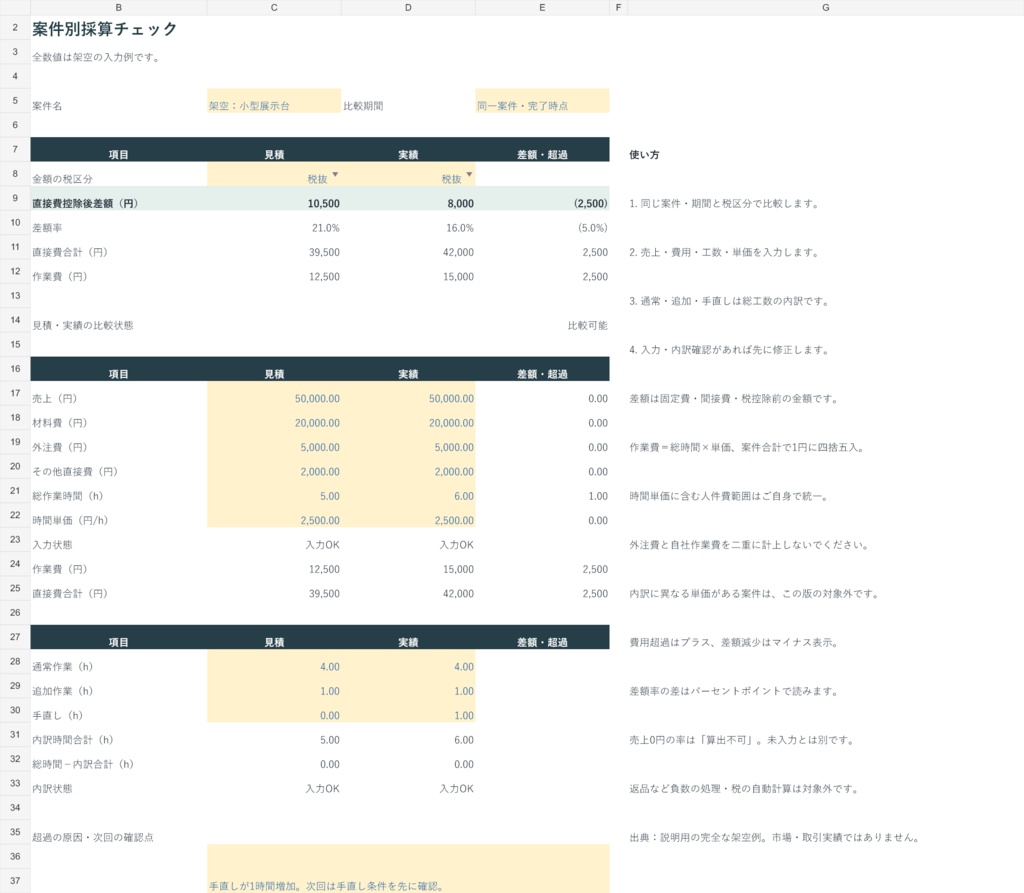Select column G header
Screen dimensions: 1024x893
click(x=825, y=8)
